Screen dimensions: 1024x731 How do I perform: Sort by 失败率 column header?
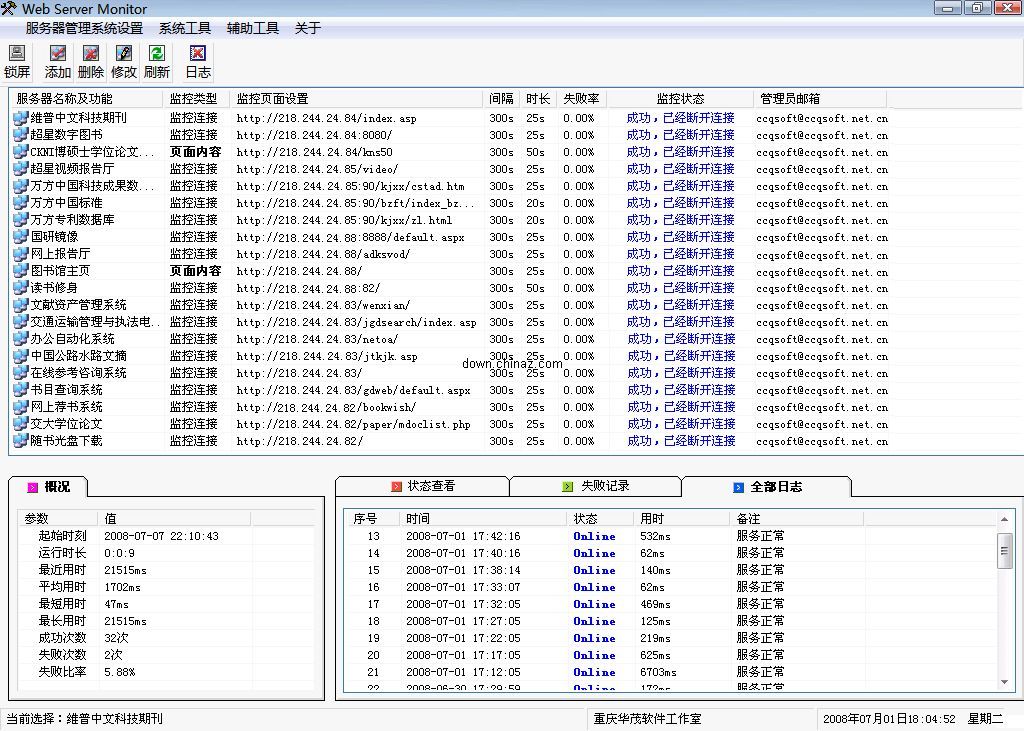pos(581,99)
